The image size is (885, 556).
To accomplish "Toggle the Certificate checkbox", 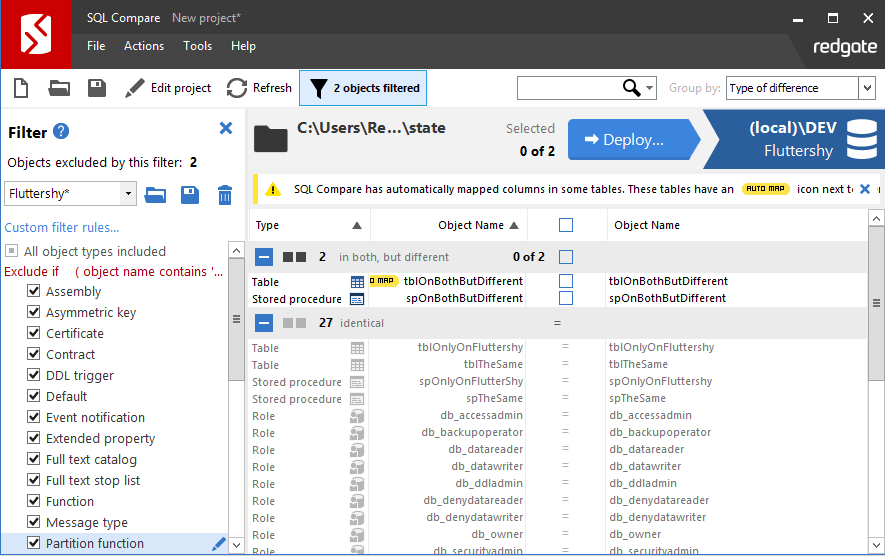I will tap(34, 332).
